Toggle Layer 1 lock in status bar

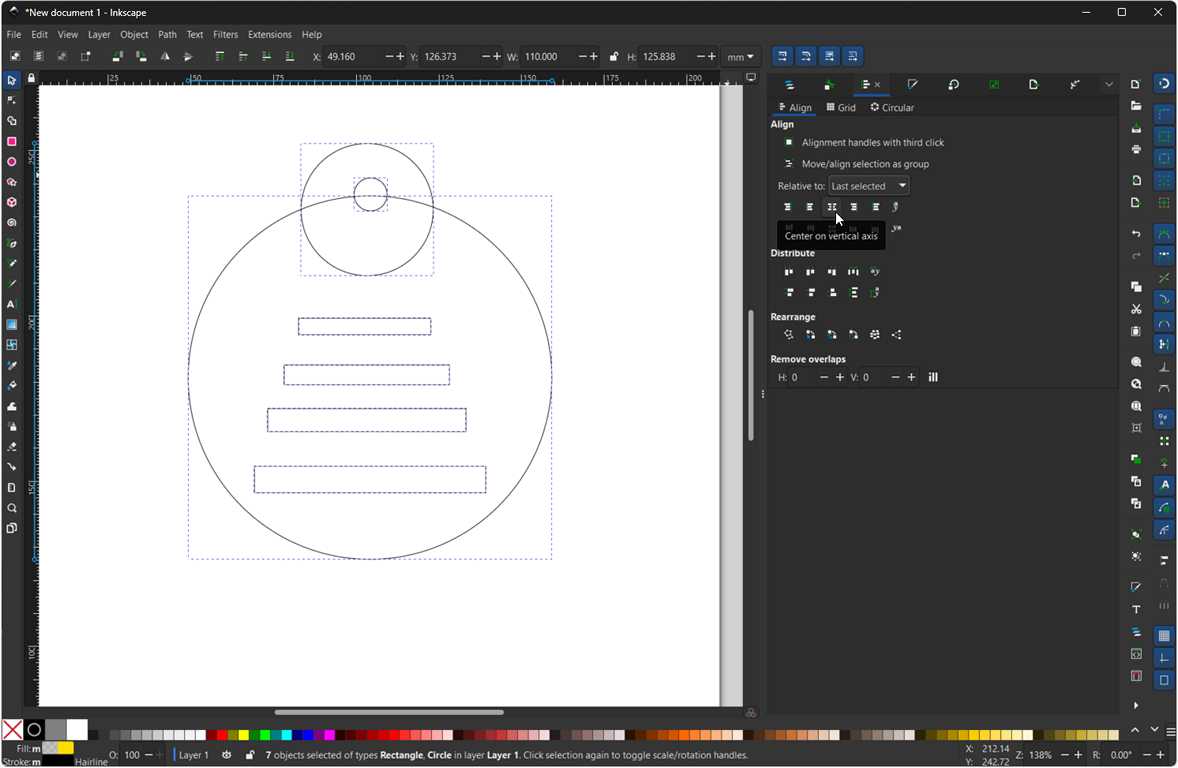[x=249, y=754]
